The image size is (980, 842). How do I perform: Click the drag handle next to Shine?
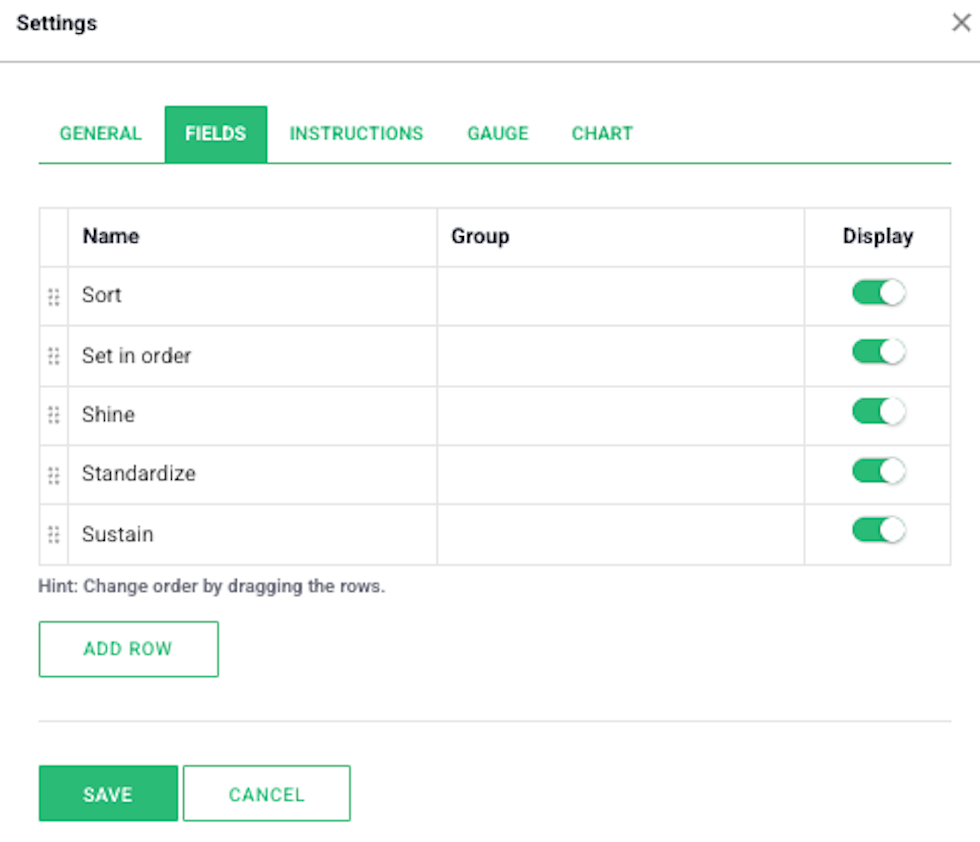tap(54, 415)
